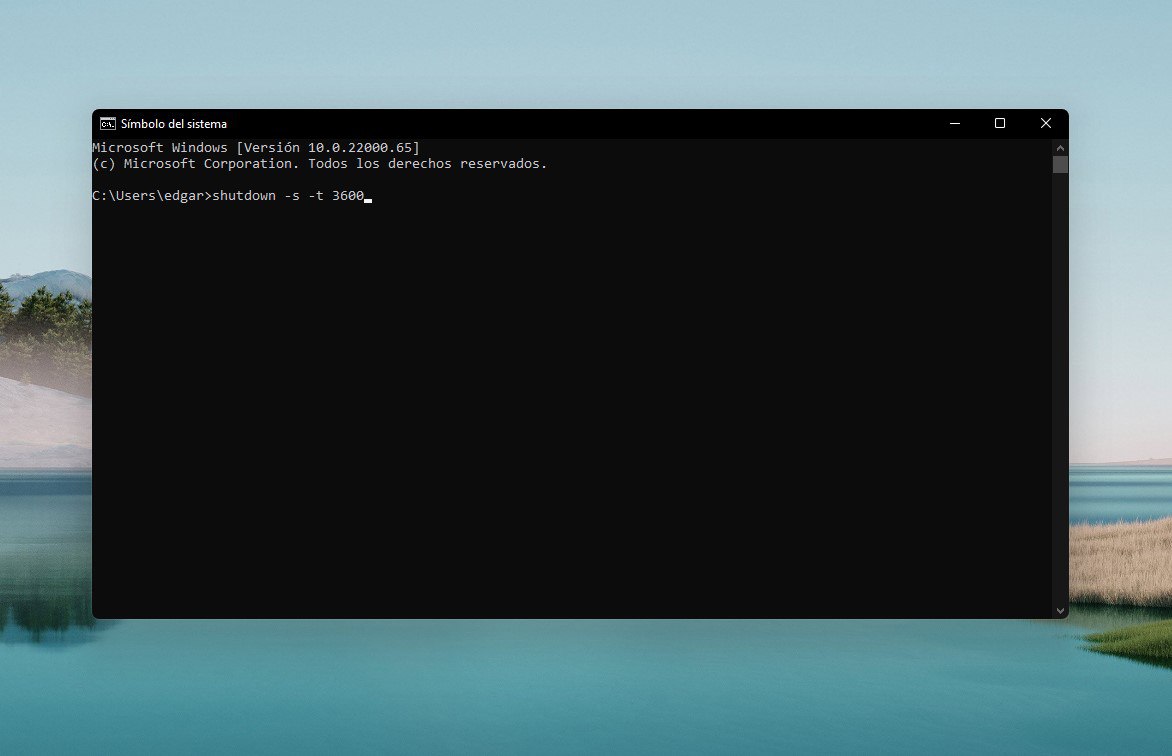Click the Microsoft Corporation copyright line

319,163
